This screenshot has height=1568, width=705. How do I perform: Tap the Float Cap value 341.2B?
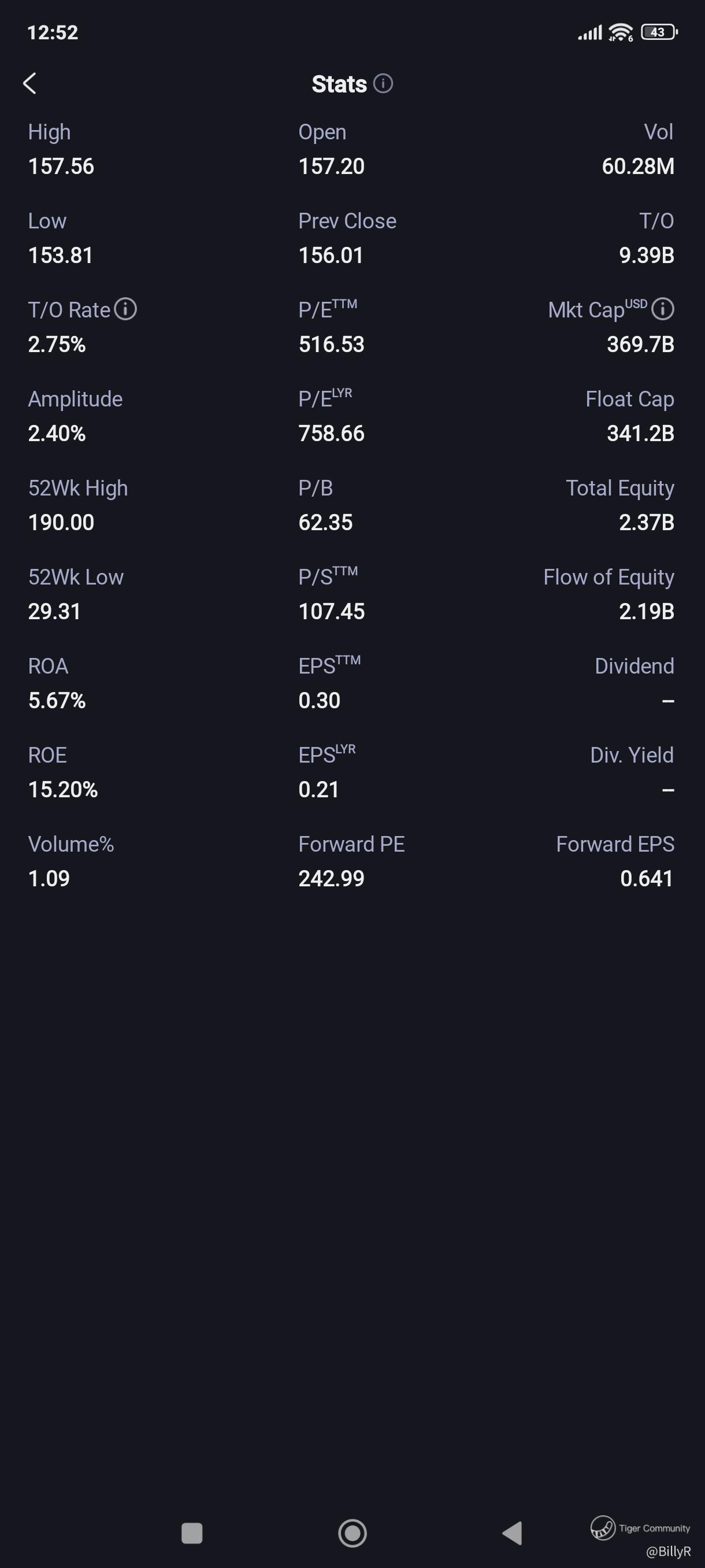(x=640, y=434)
